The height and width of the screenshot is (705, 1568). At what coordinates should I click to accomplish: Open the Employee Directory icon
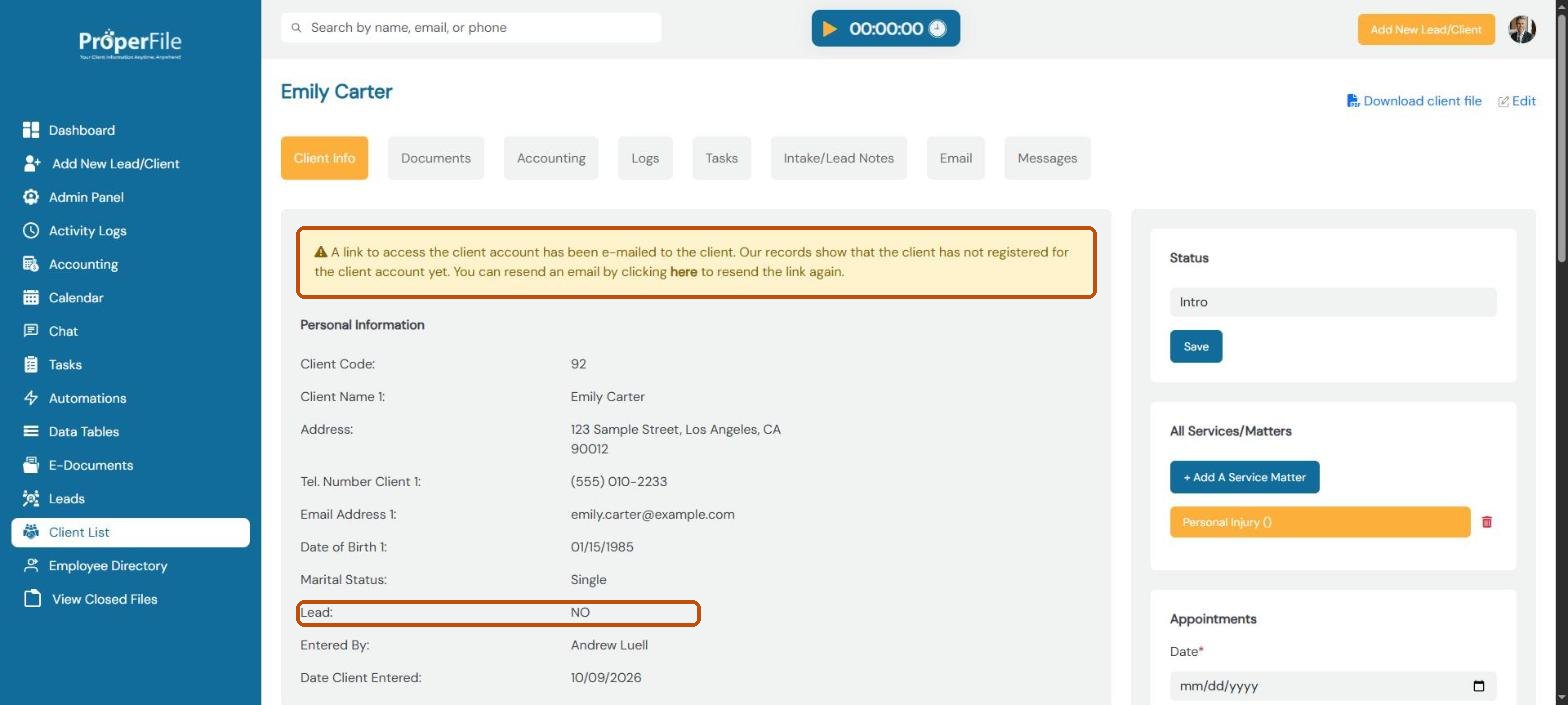click(x=31, y=565)
